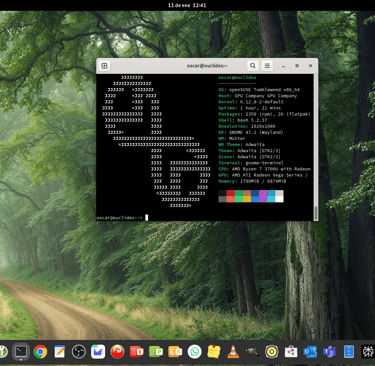375x366 pixels.
Task: Click the white swatch in the bottom color row
Action: pos(279,199)
